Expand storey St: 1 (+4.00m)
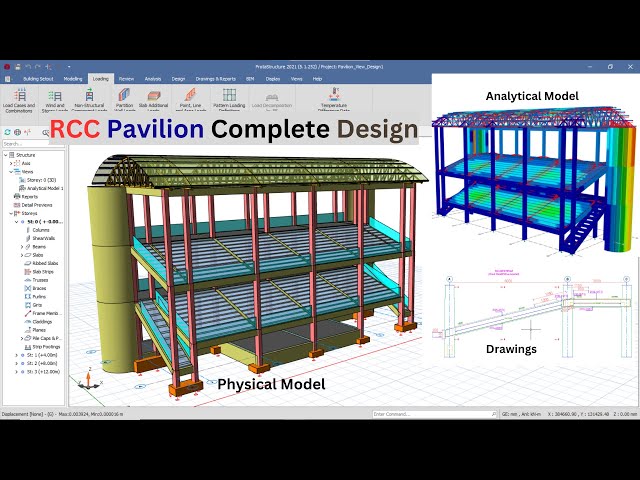The image size is (640, 480). [x=16, y=356]
